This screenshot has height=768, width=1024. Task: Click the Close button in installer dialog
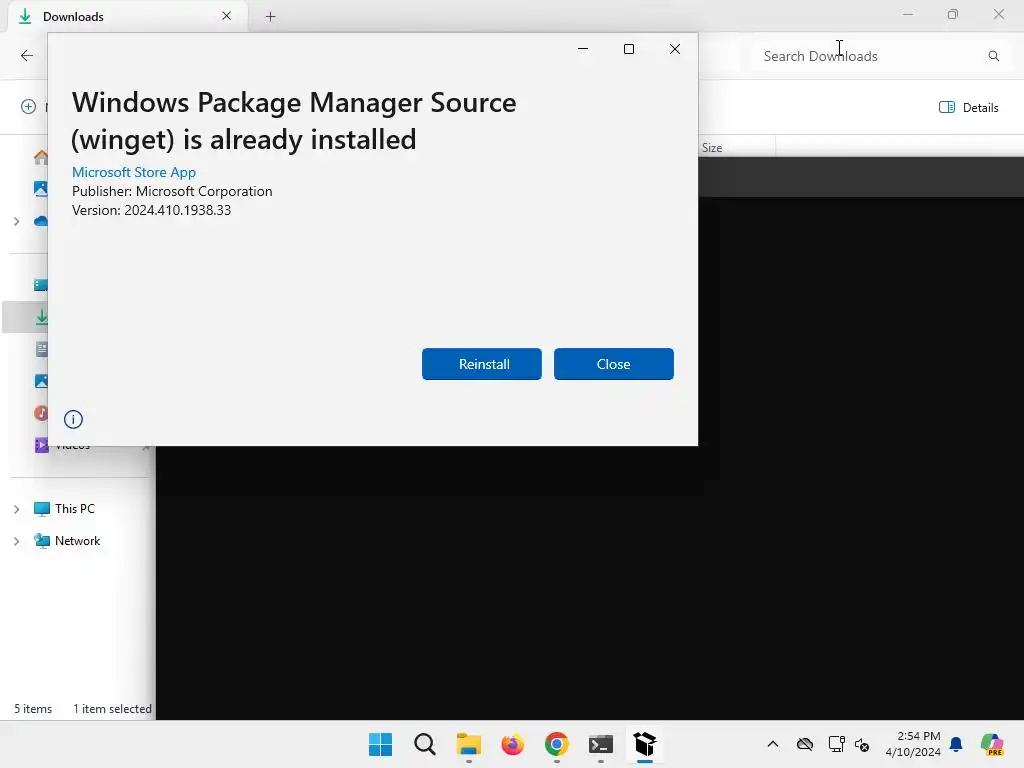point(613,364)
